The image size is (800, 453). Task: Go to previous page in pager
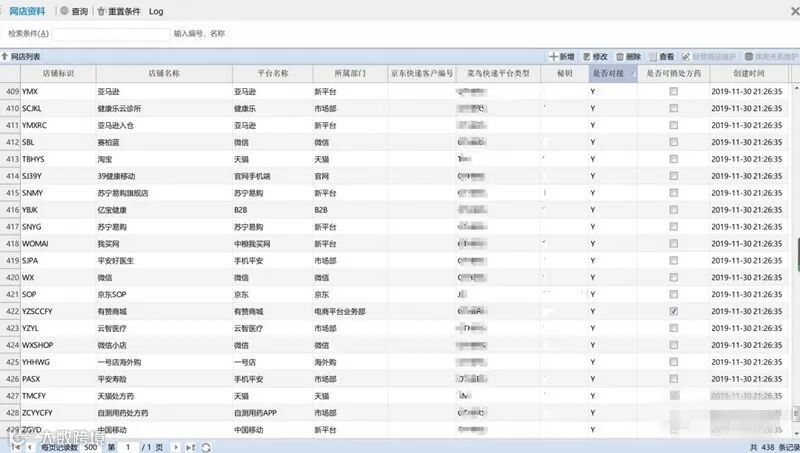[x=30, y=447]
